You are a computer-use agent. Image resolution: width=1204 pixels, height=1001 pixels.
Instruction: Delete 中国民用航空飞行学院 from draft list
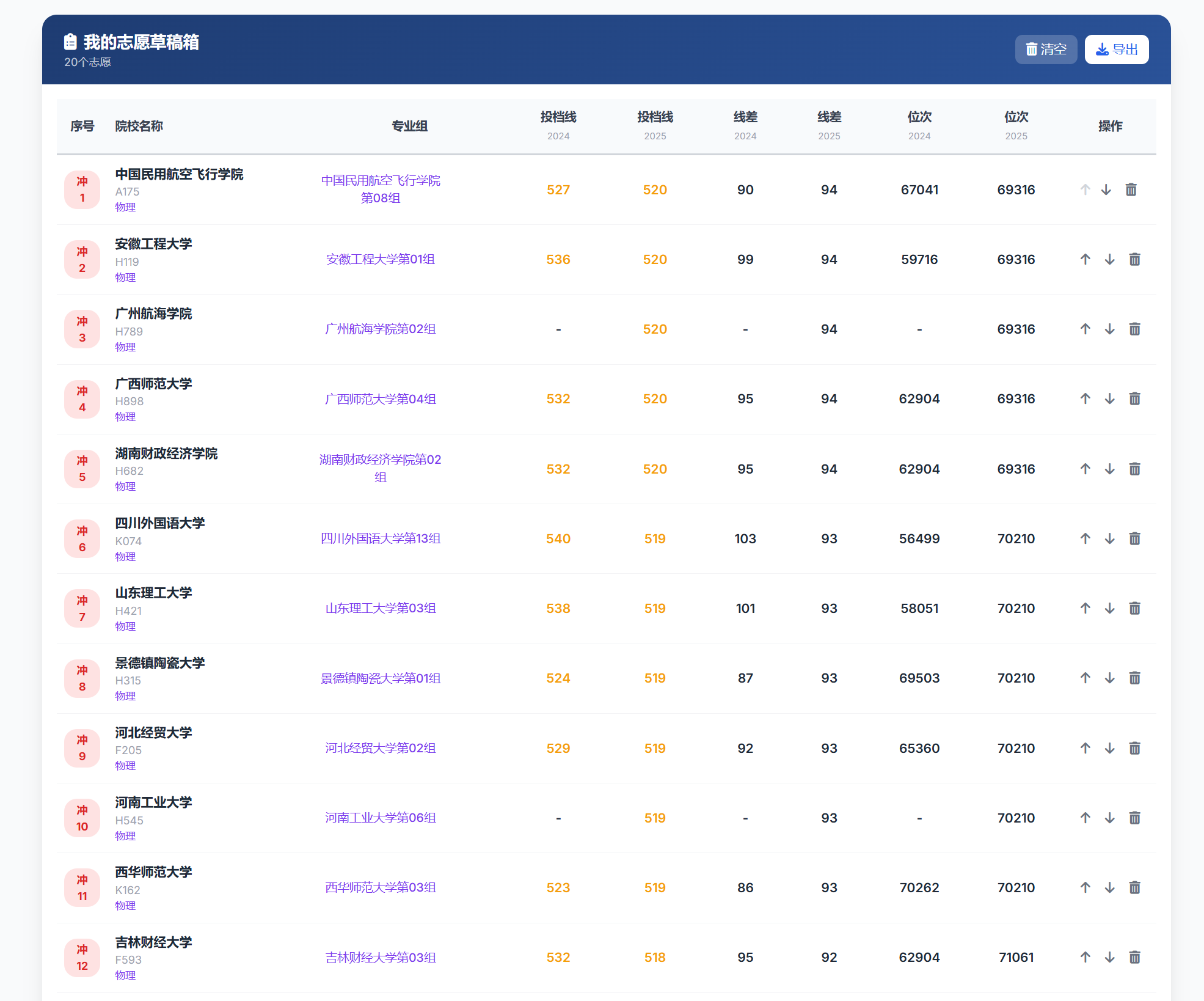[1131, 190]
